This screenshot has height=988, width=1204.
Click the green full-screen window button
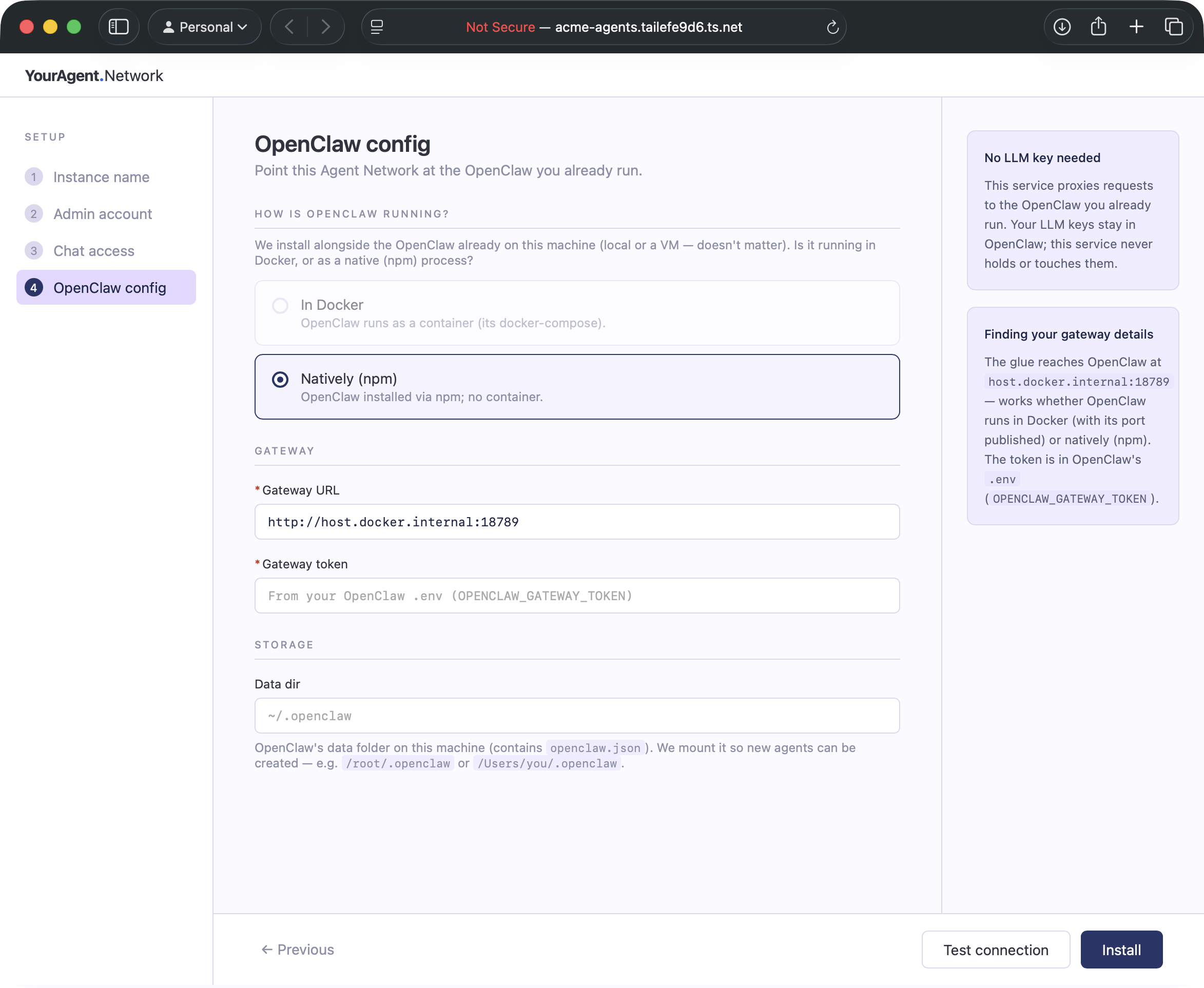click(74, 27)
